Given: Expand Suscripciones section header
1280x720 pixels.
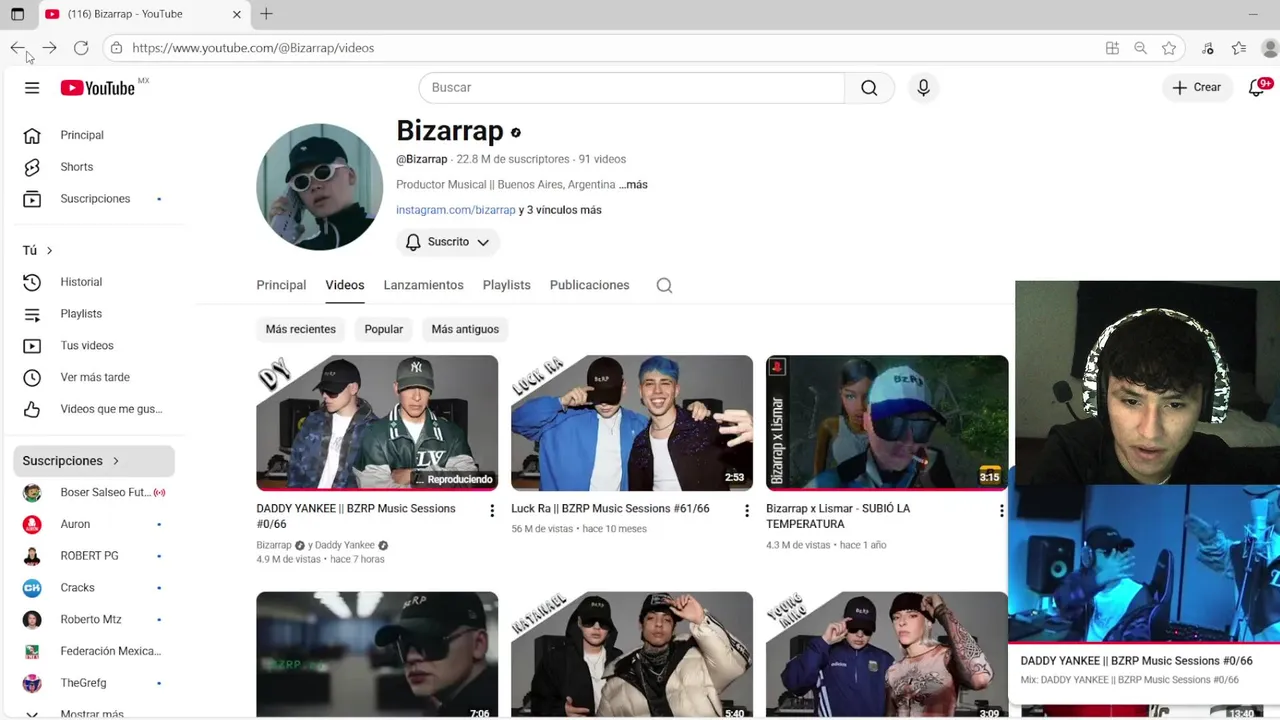Looking at the screenshot, I should [93, 461].
